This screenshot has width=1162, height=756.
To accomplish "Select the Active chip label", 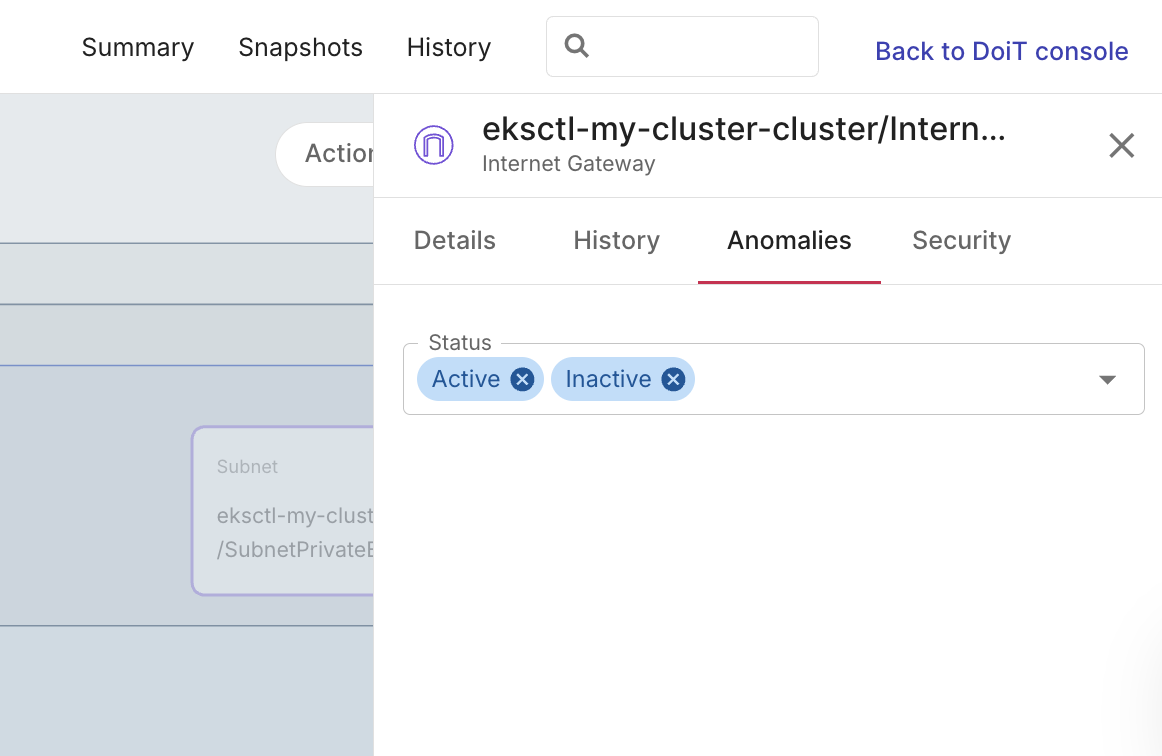I will tap(465, 379).
